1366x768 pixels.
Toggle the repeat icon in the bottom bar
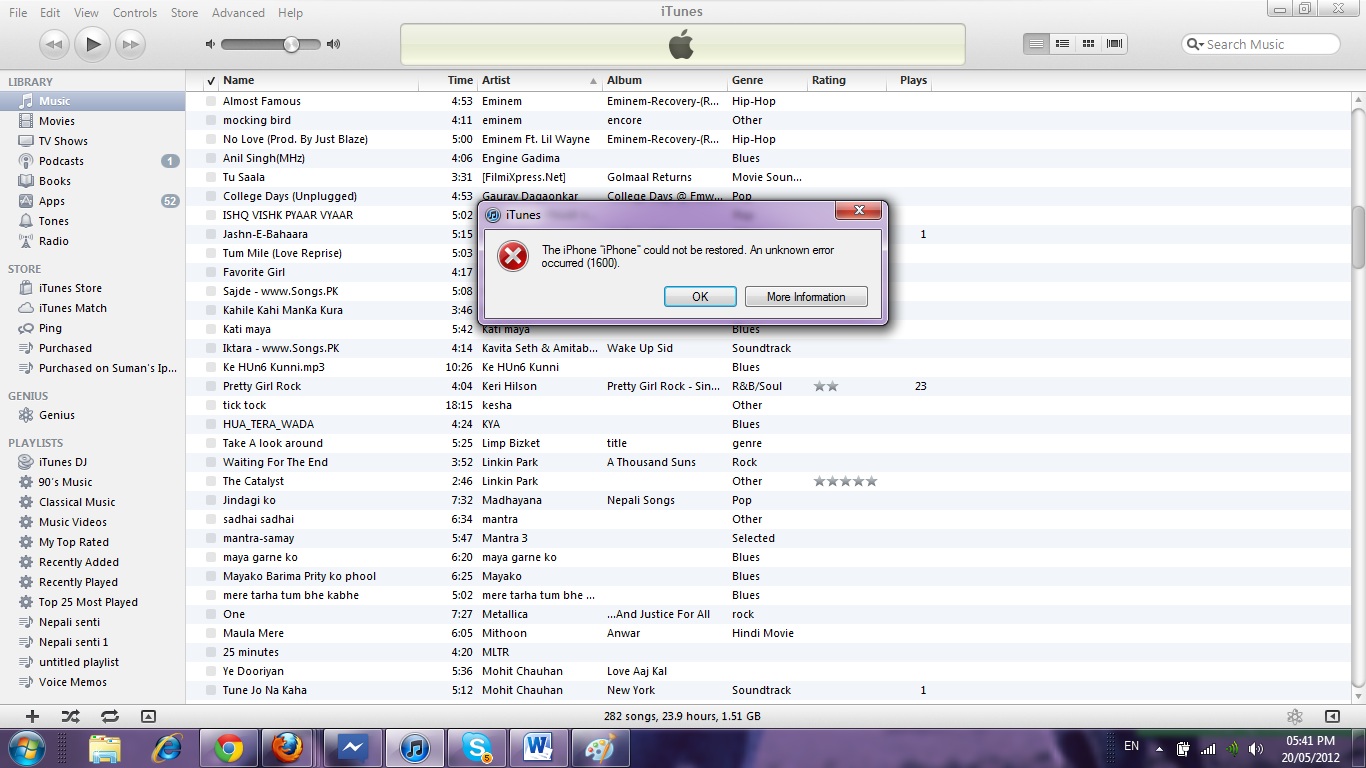coord(109,716)
